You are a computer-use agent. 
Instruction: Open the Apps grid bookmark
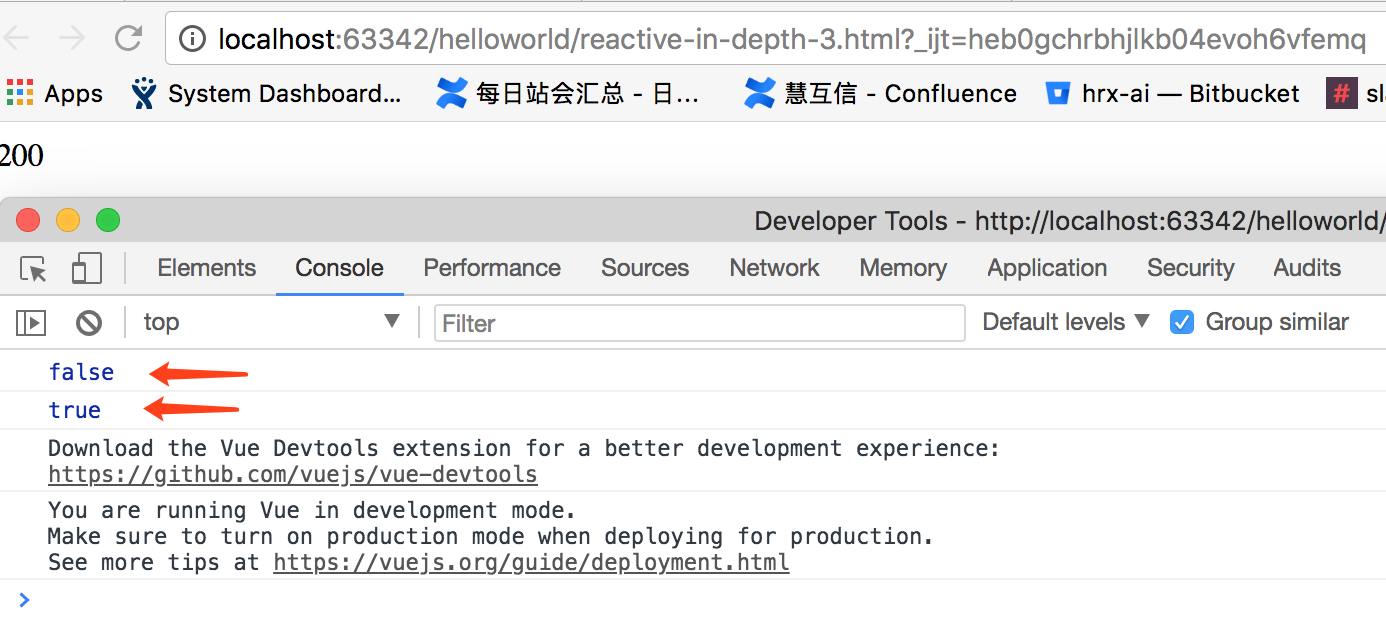click(x=55, y=94)
